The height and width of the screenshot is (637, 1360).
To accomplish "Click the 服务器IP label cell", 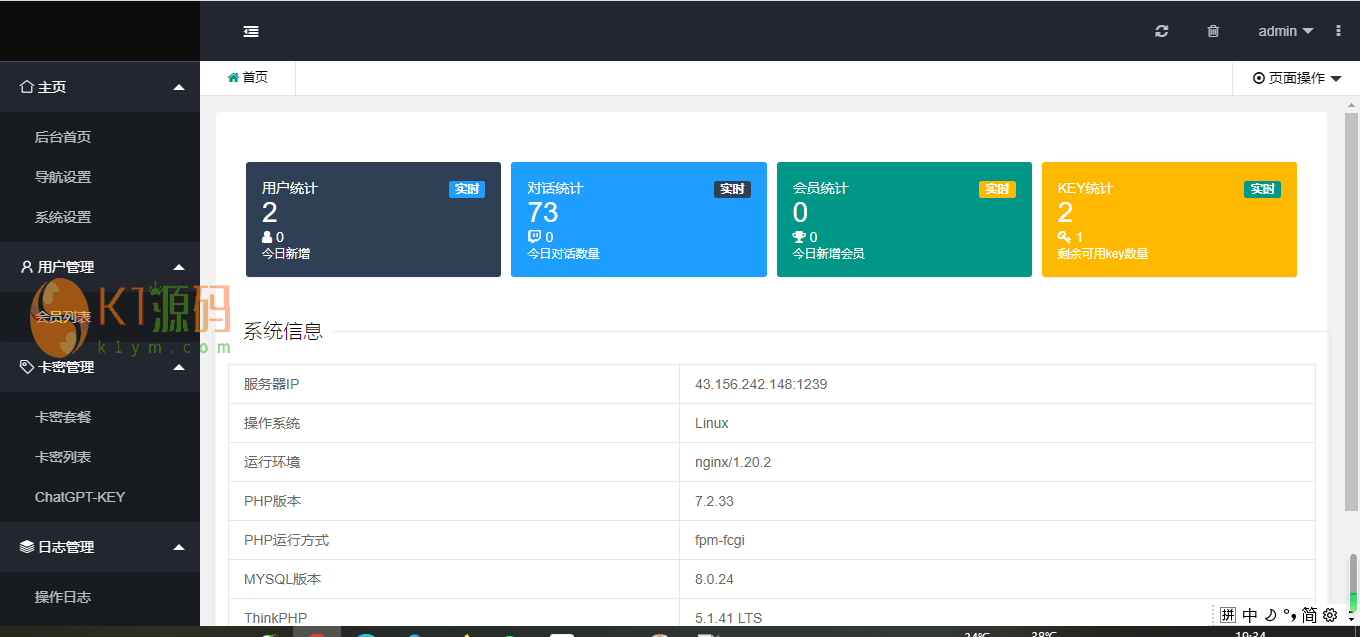I will [454, 384].
